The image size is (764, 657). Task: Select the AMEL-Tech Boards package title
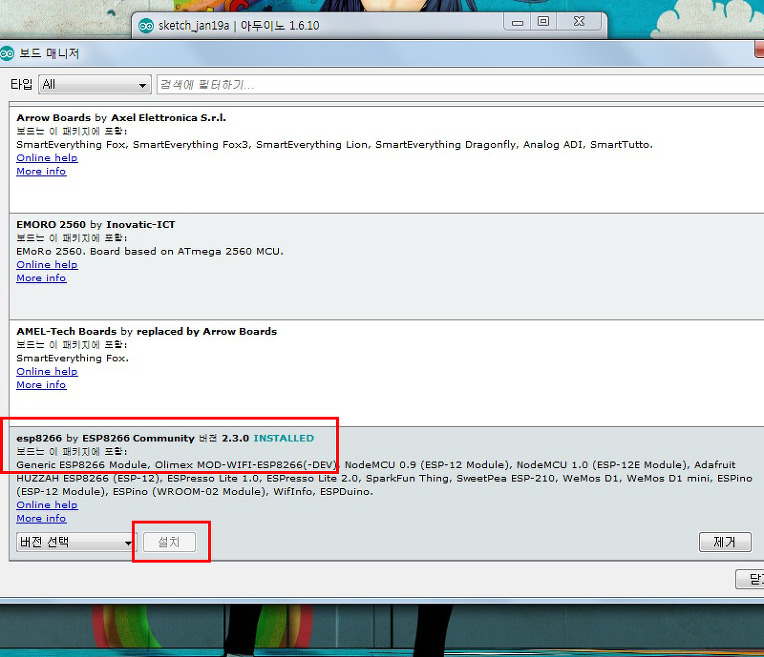[x=147, y=331]
